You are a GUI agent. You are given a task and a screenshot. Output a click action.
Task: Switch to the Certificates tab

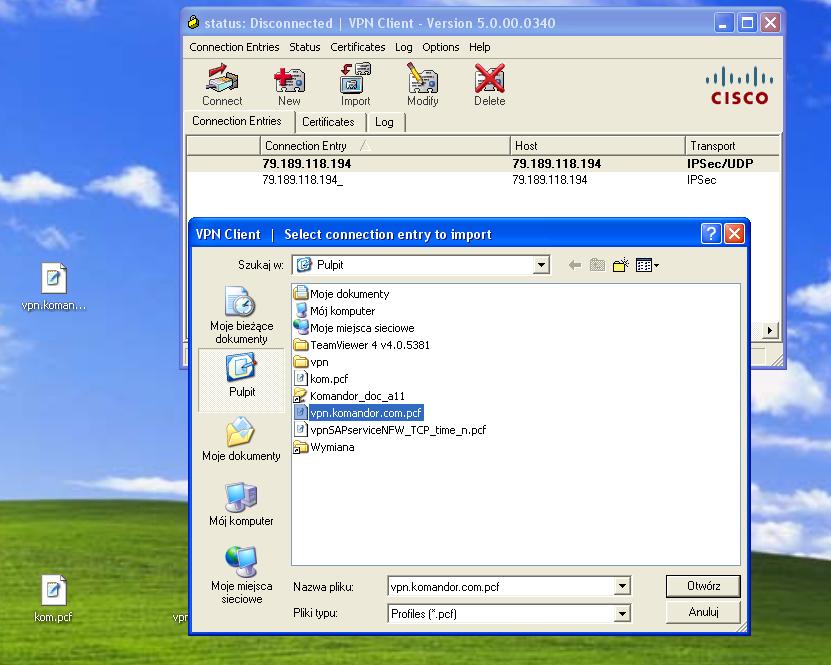pos(328,122)
